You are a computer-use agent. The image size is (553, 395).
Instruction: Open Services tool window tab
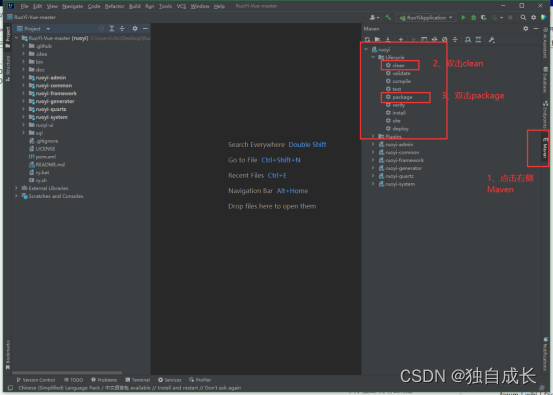point(170,380)
